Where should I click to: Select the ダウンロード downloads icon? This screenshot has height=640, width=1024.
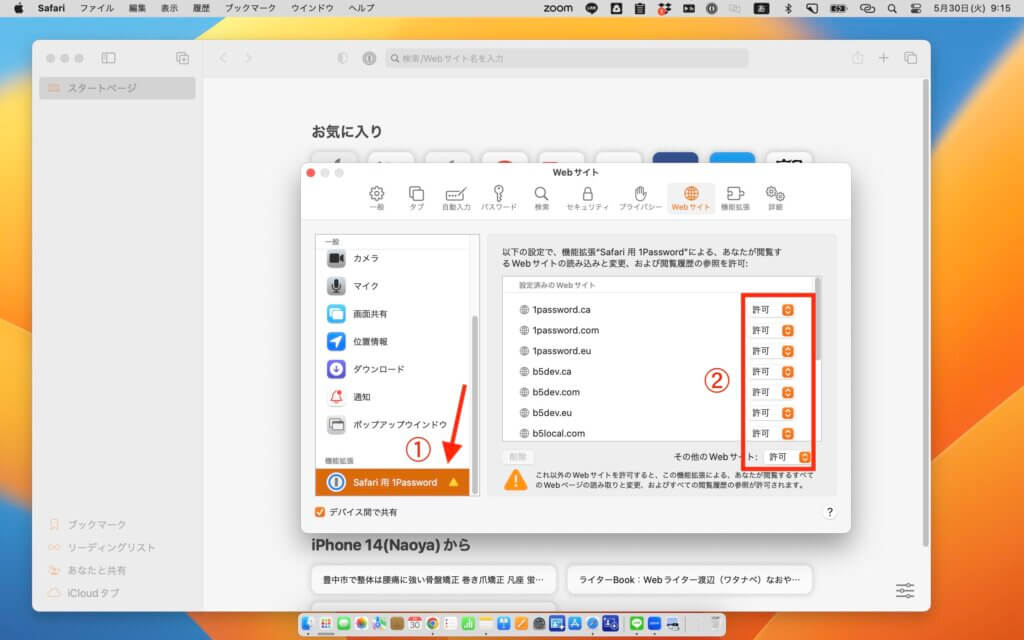tap(336, 369)
